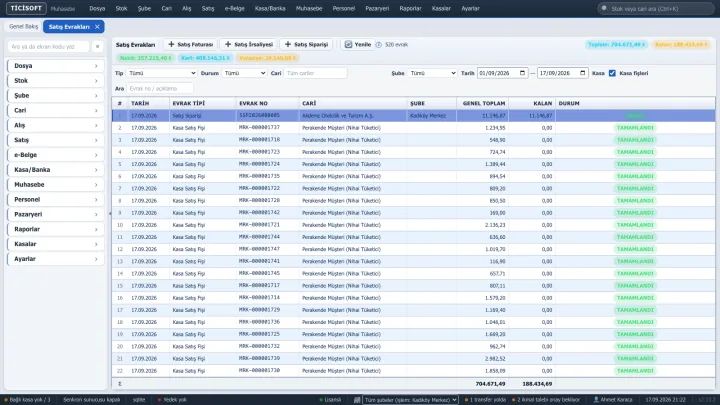
Task: Open the Raporlar menu in the top bar
Action: coord(411,8)
